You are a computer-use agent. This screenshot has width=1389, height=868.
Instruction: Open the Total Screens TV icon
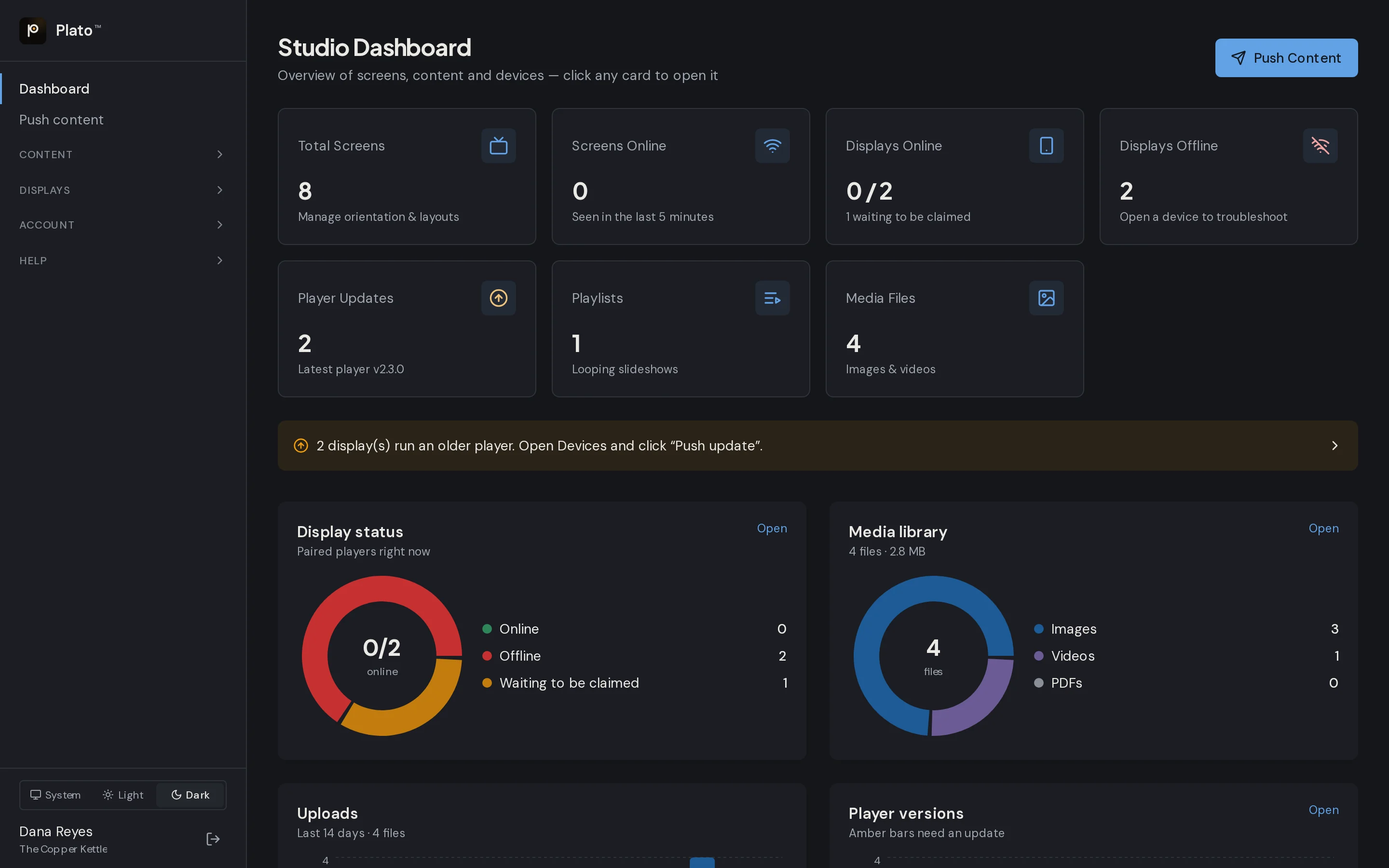pyautogui.click(x=498, y=146)
